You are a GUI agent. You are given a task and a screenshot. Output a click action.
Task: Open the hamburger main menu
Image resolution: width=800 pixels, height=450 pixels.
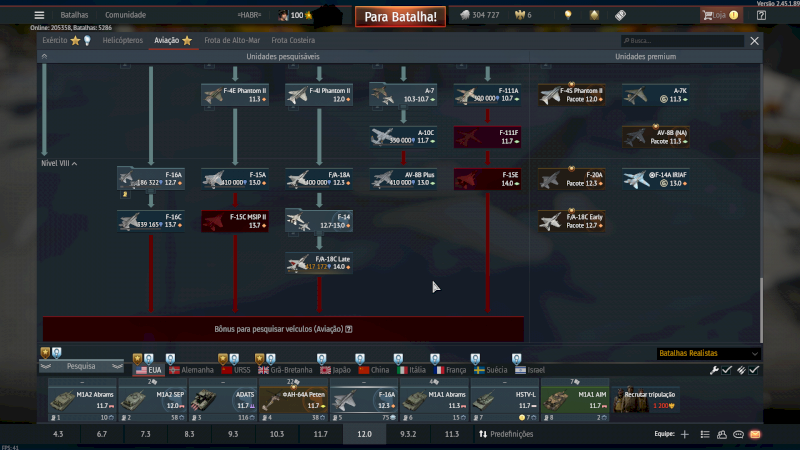pyautogui.click(x=39, y=15)
